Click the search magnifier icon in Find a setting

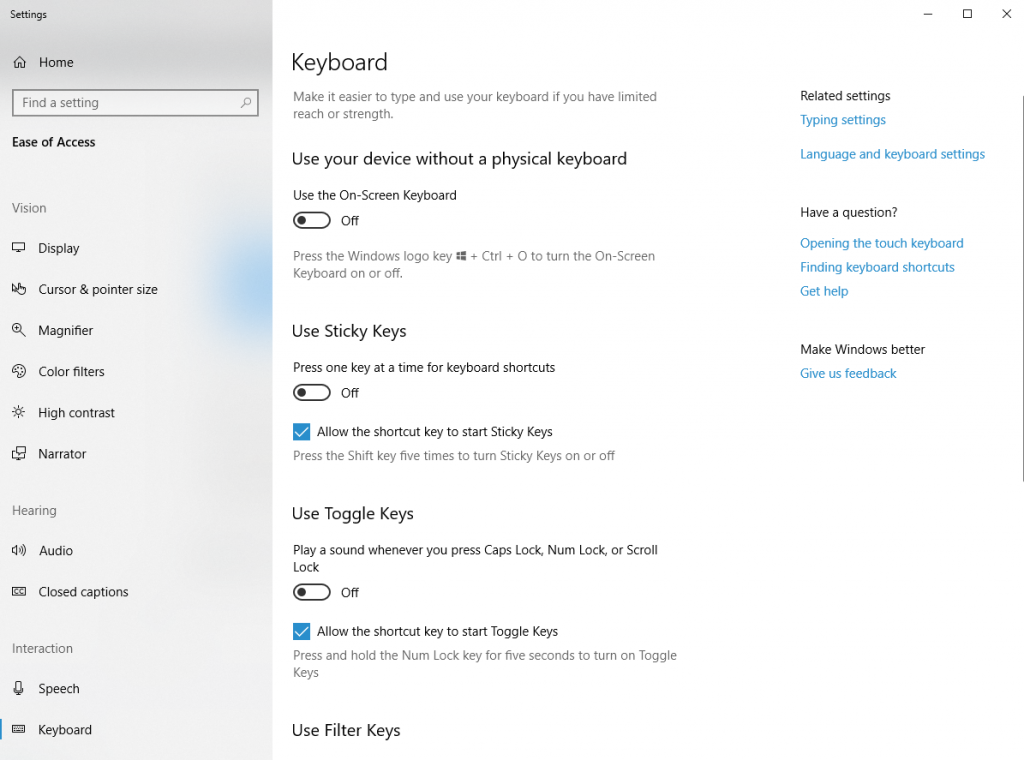(x=246, y=103)
